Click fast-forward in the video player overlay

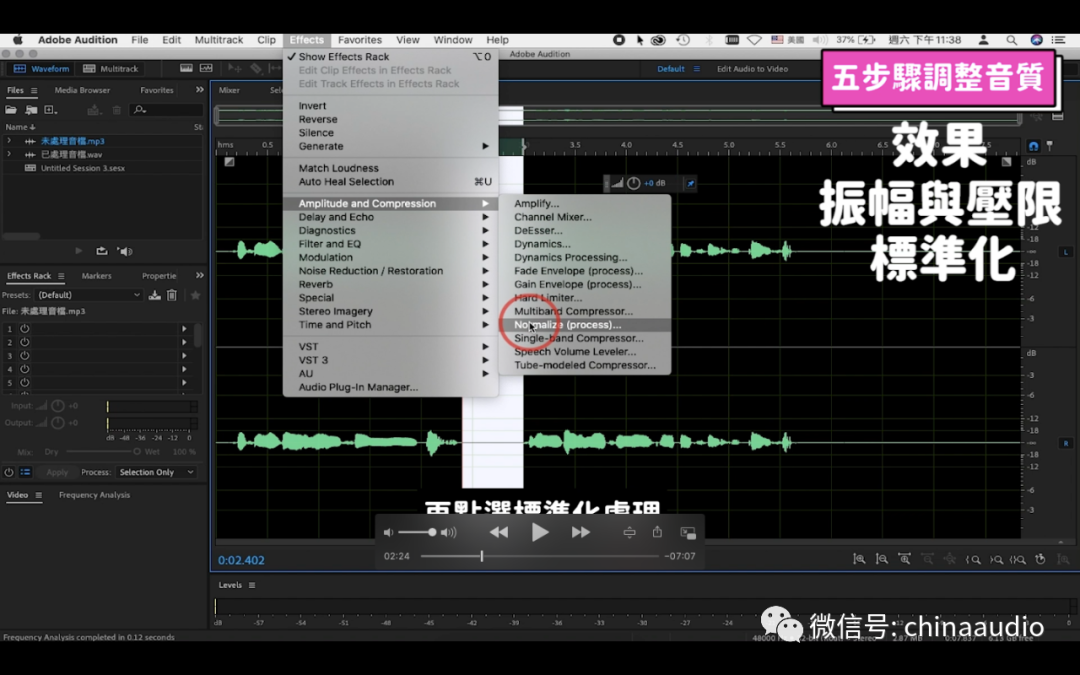coord(581,532)
